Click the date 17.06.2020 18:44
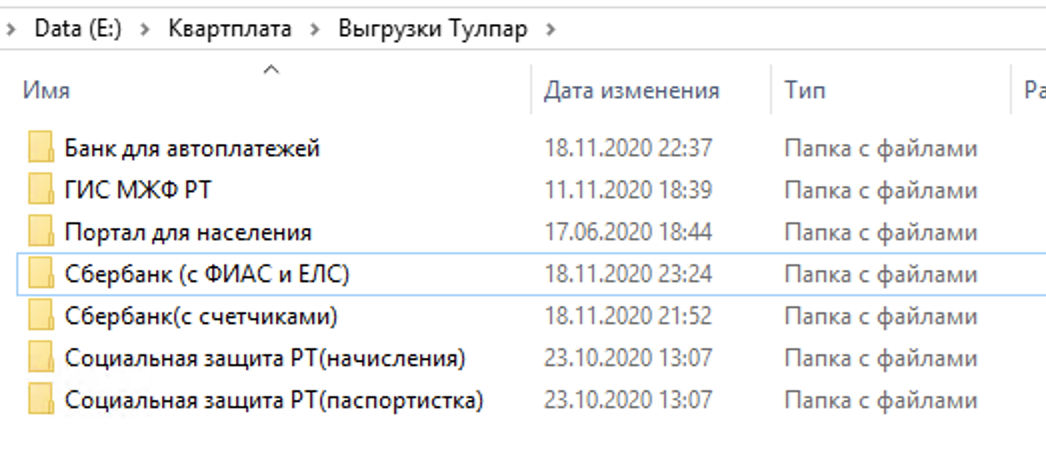This screenshot has height=460, width=1046. click(628, 232)
